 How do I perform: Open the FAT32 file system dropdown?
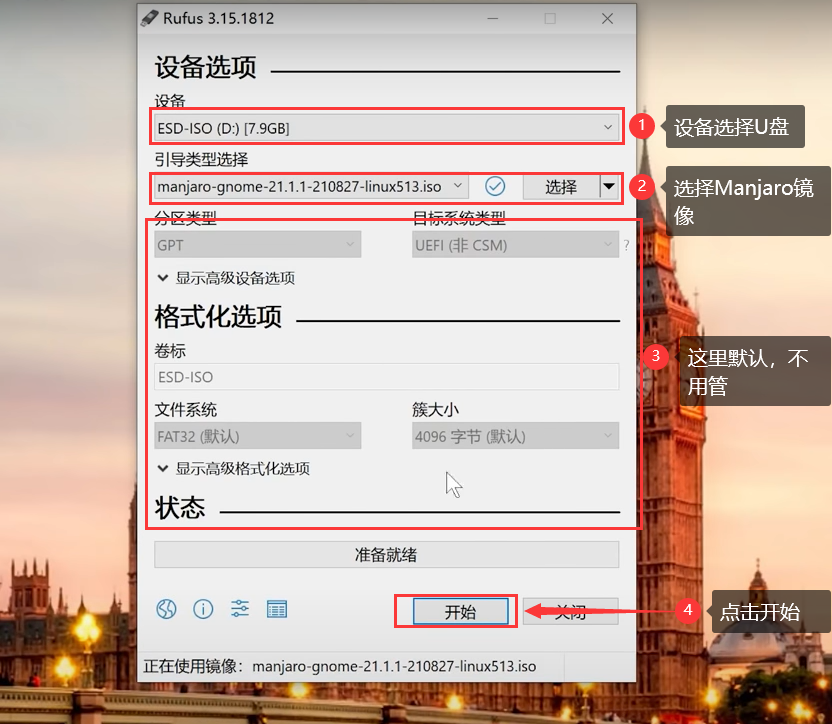point(257,436)
